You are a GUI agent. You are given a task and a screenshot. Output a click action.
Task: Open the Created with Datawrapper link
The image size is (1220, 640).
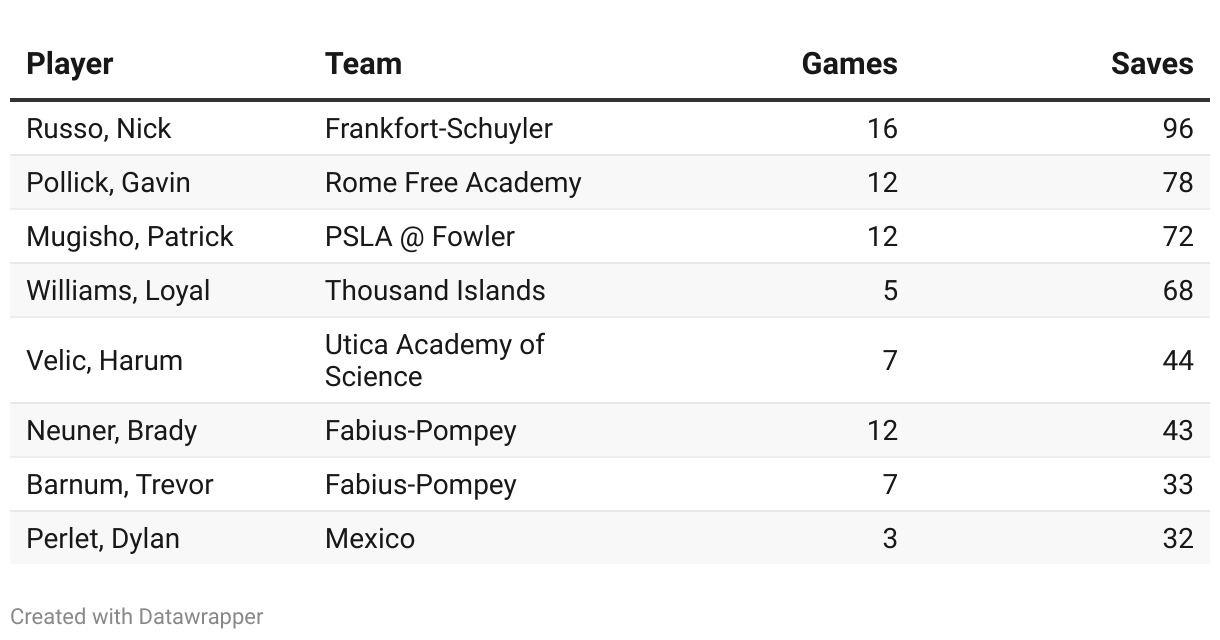(137, 616)
